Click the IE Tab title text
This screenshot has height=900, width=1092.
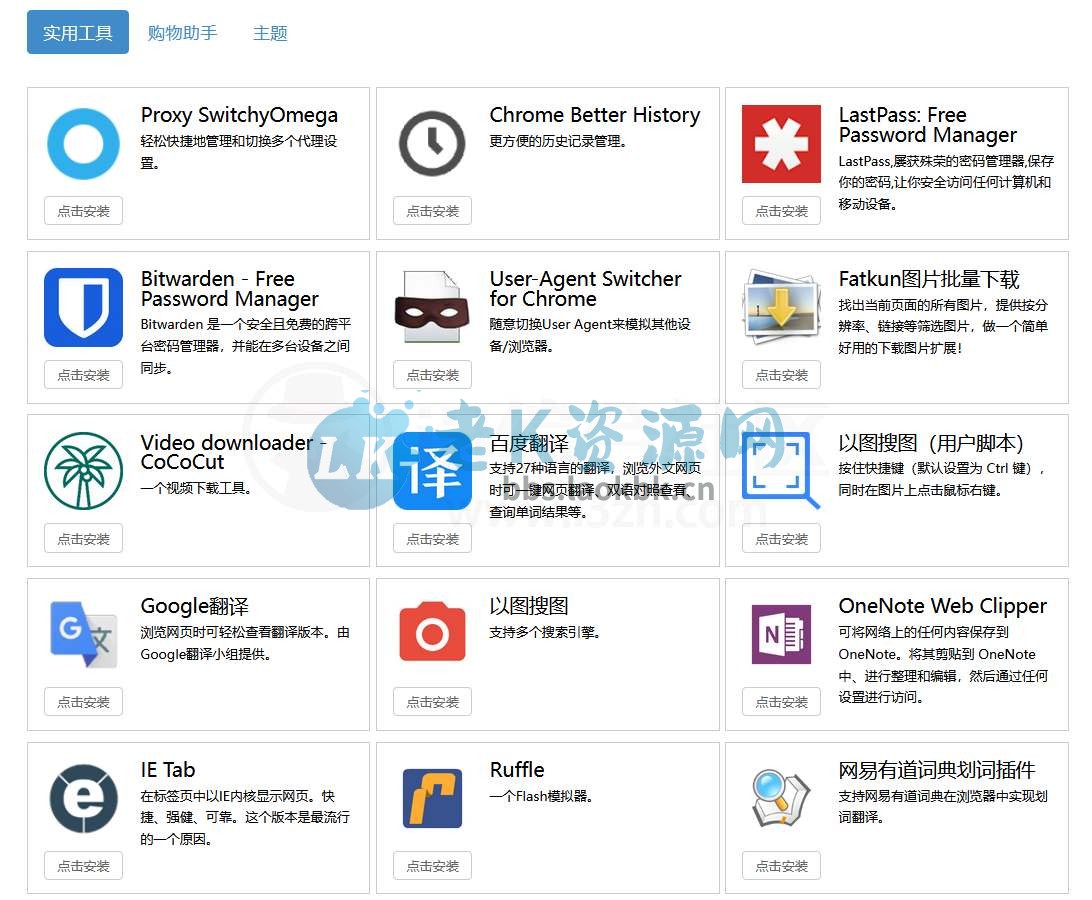pos(168,770)
